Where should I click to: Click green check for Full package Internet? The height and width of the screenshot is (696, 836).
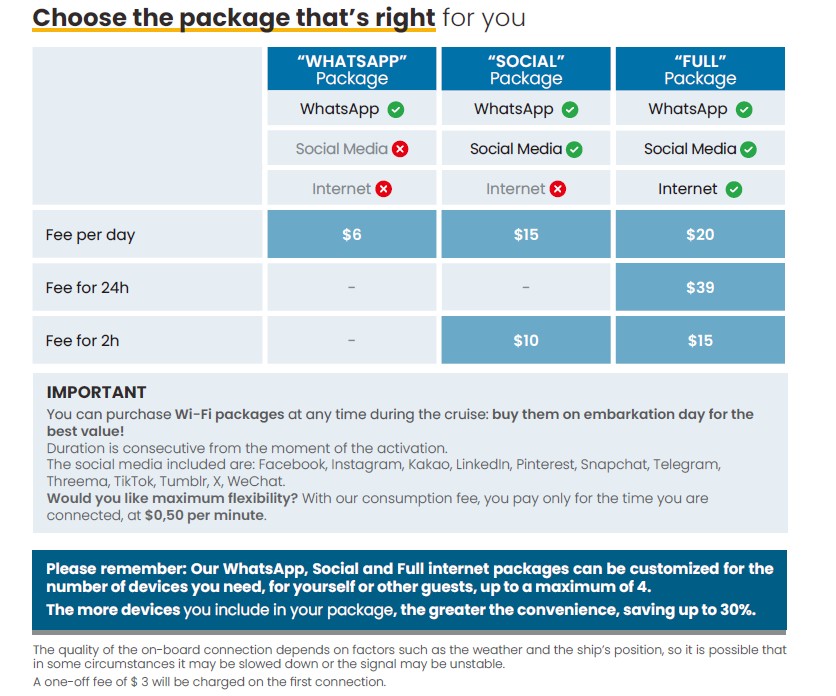coord(734,189)
